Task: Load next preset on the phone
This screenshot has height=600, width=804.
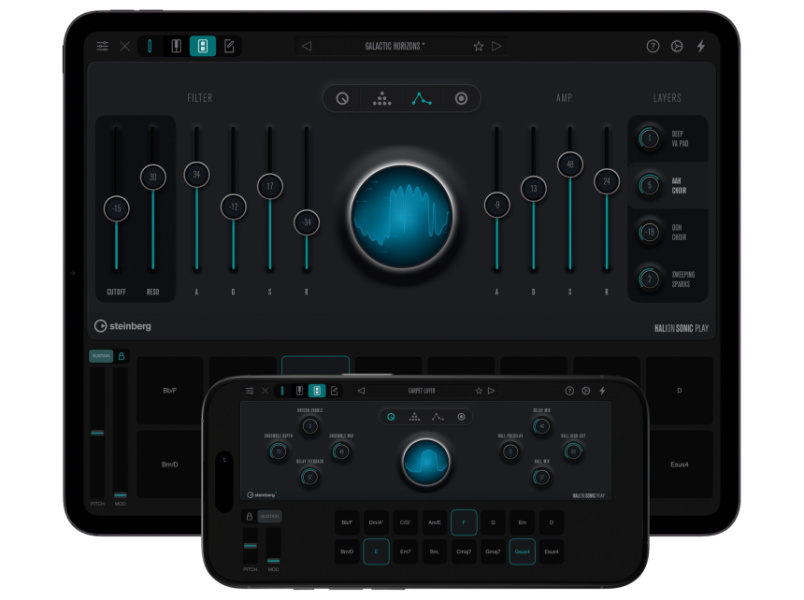Action: coord(491,391)
